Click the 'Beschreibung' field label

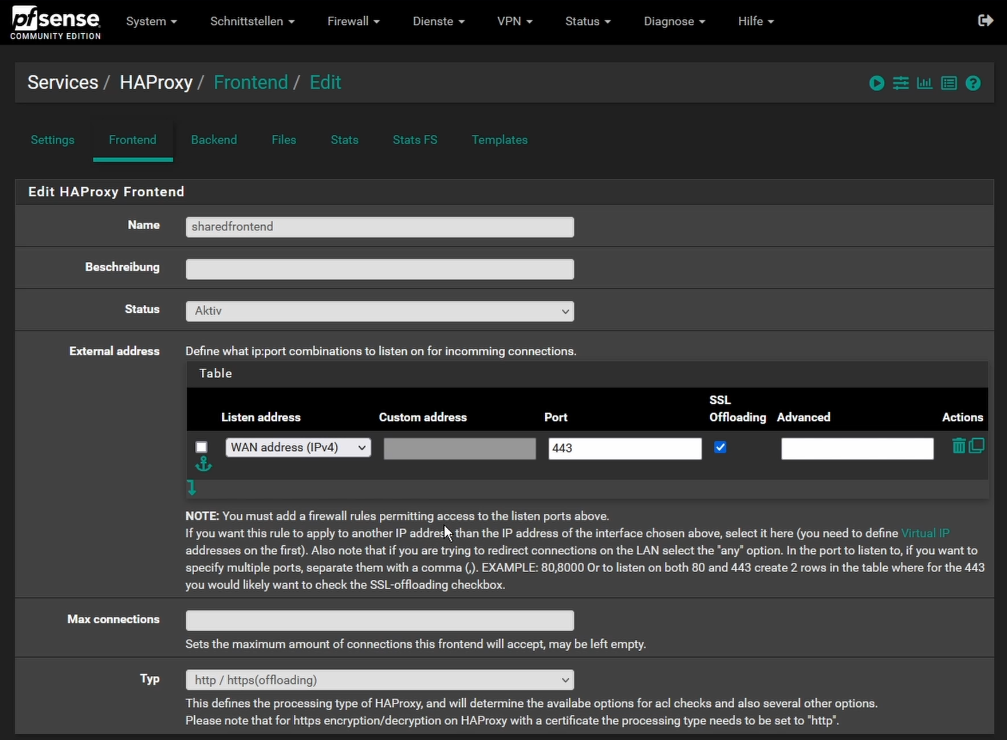point(122,267)
